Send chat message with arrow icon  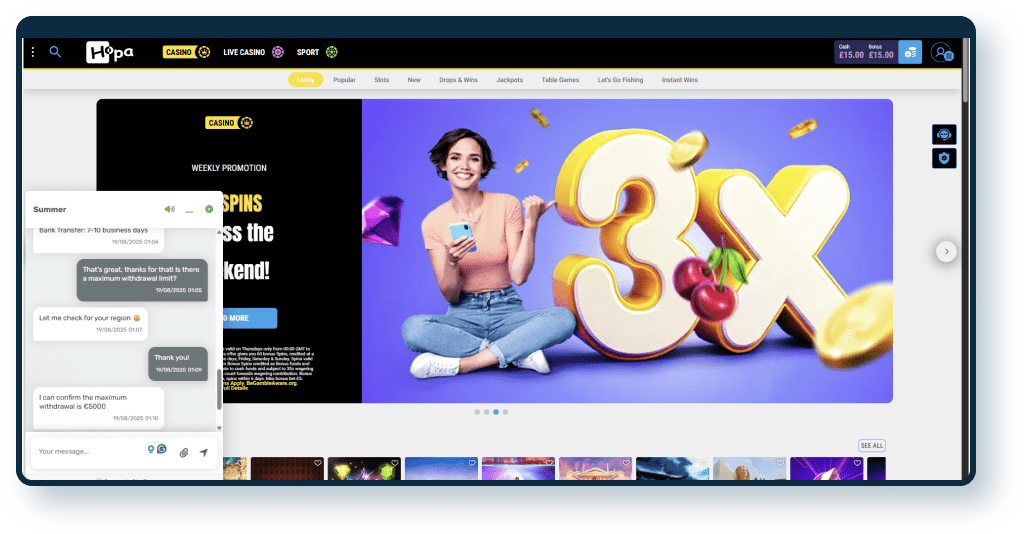pos(204,452)
